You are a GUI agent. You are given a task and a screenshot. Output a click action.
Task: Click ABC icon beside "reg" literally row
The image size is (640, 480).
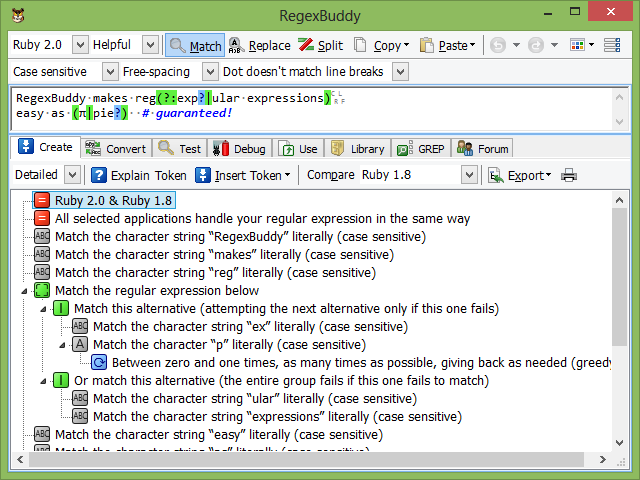tap(42, 272)
